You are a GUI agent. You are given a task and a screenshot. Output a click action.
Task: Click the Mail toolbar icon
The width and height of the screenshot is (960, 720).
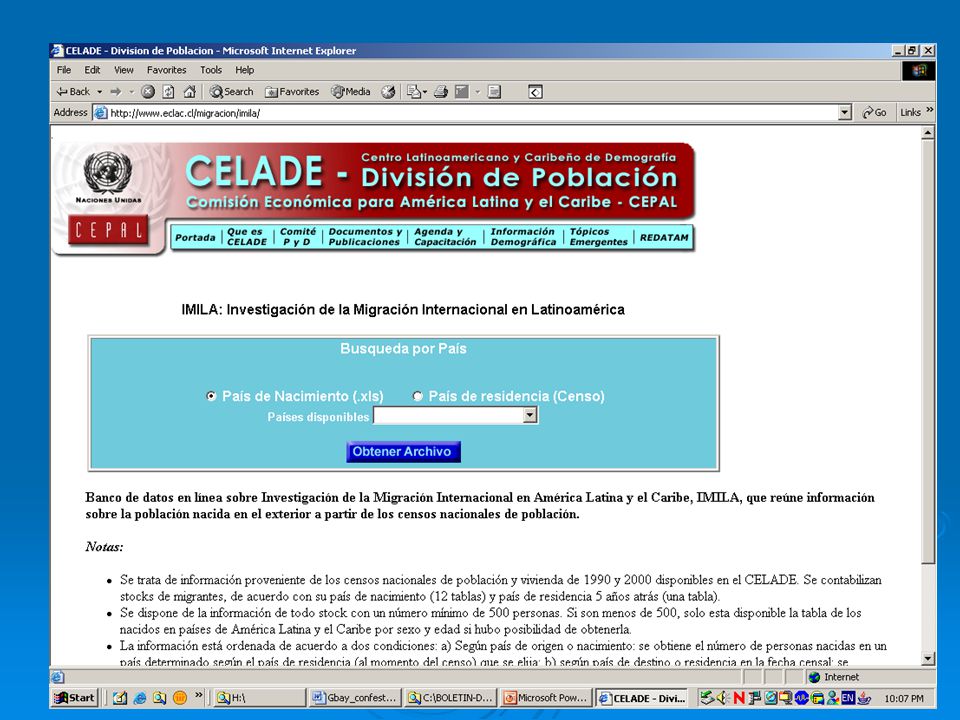coord(414,92)
